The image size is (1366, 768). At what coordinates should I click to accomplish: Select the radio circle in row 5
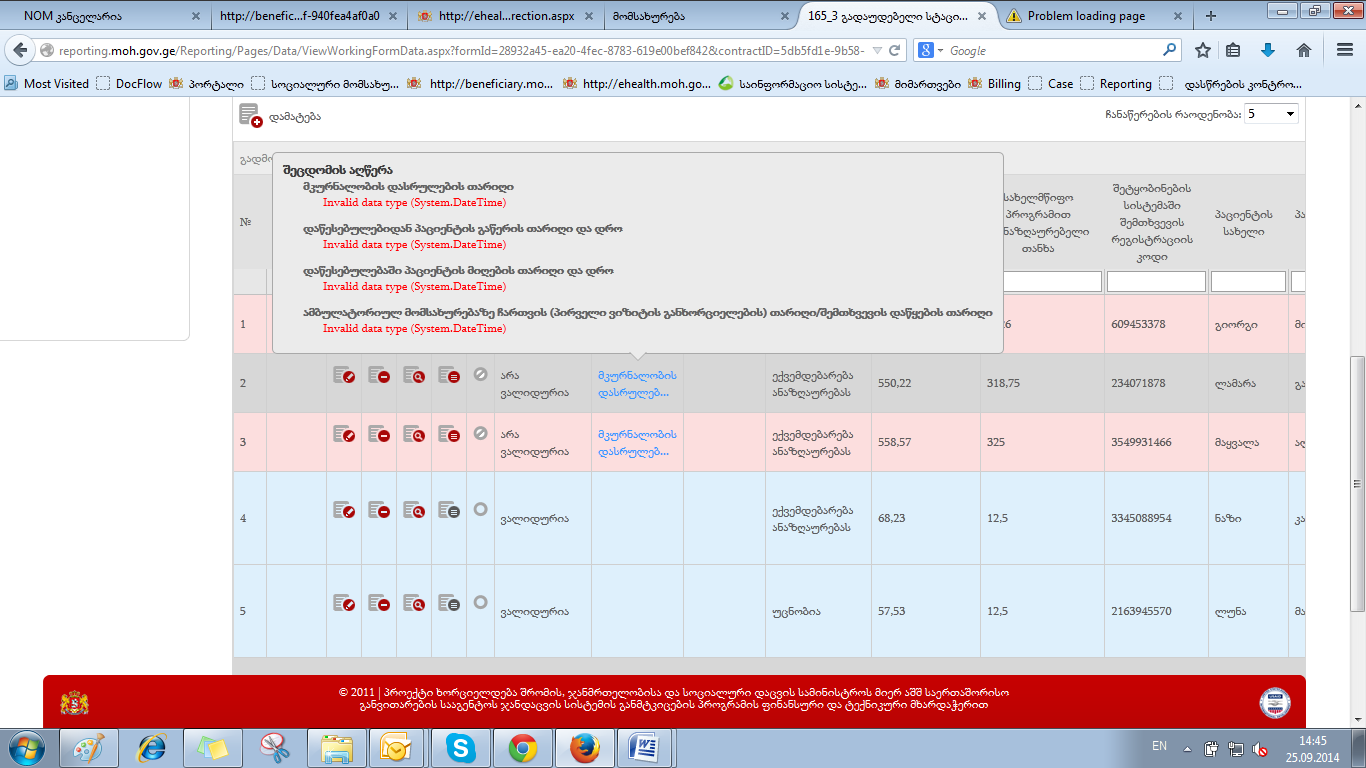480,603
